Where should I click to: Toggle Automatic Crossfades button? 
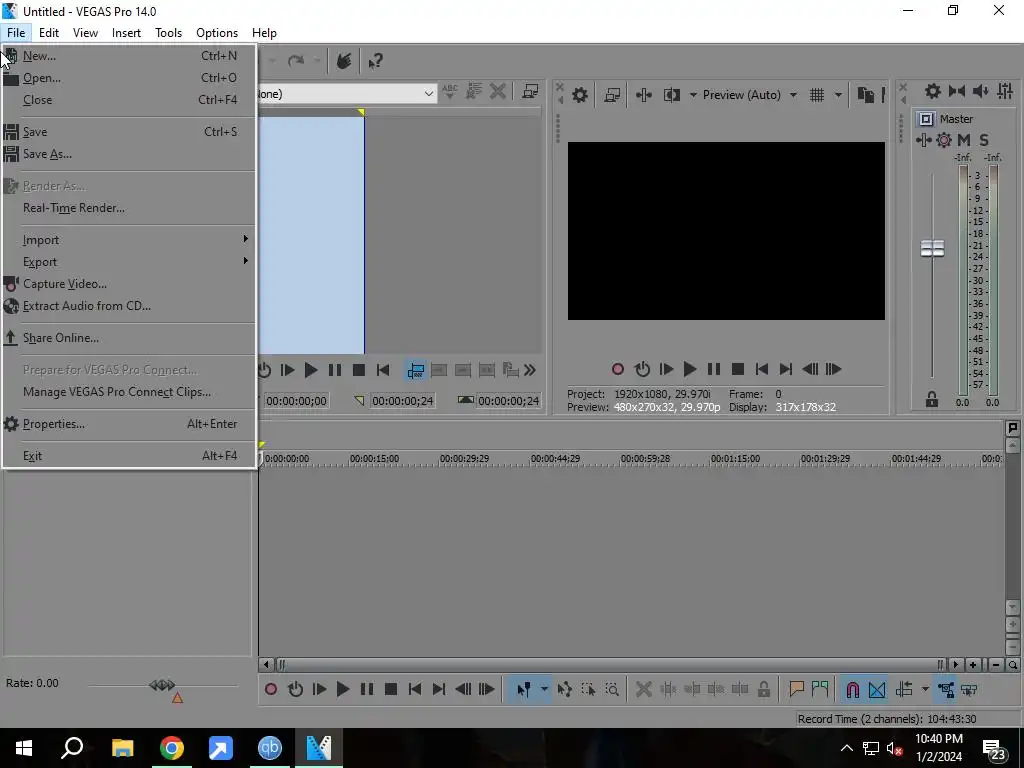pyautogui.click(x=877, y=689)
